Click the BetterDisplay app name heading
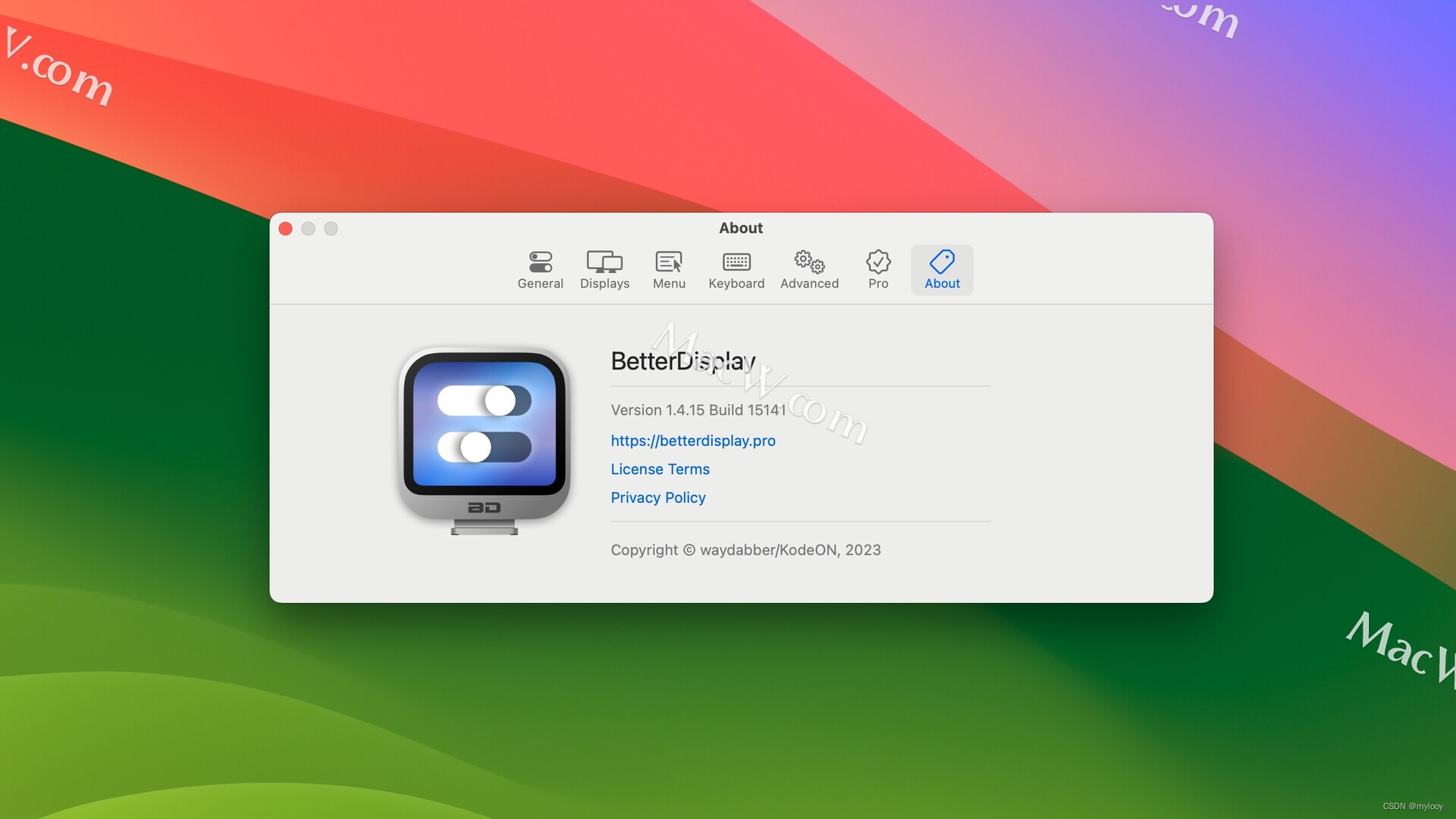Screen dimensions: 1456x819 683,362
